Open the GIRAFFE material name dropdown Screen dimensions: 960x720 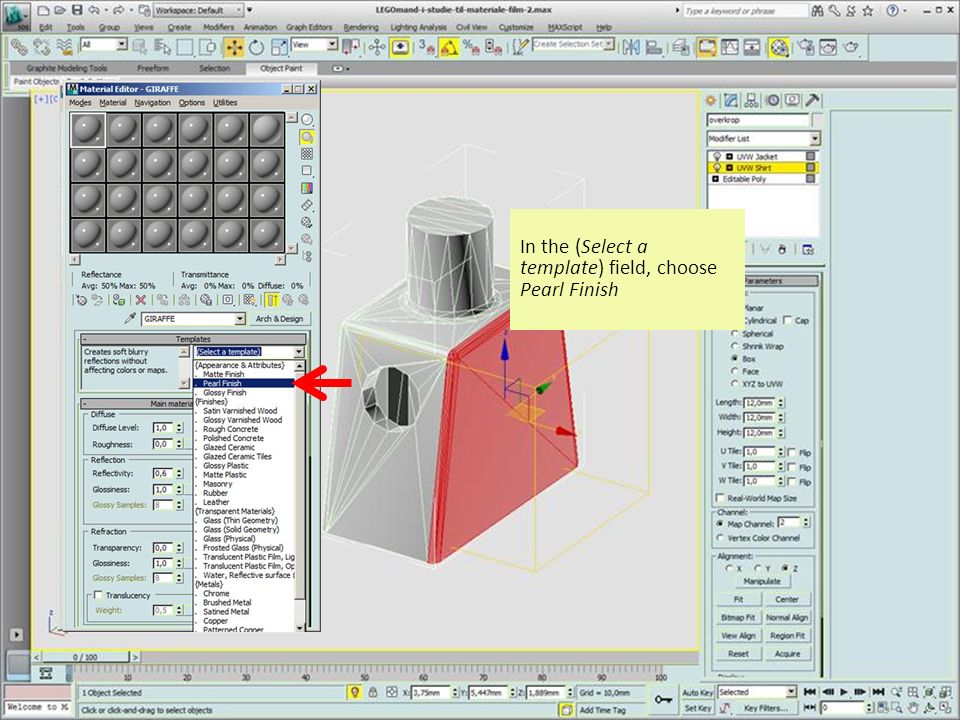[240, 318]
